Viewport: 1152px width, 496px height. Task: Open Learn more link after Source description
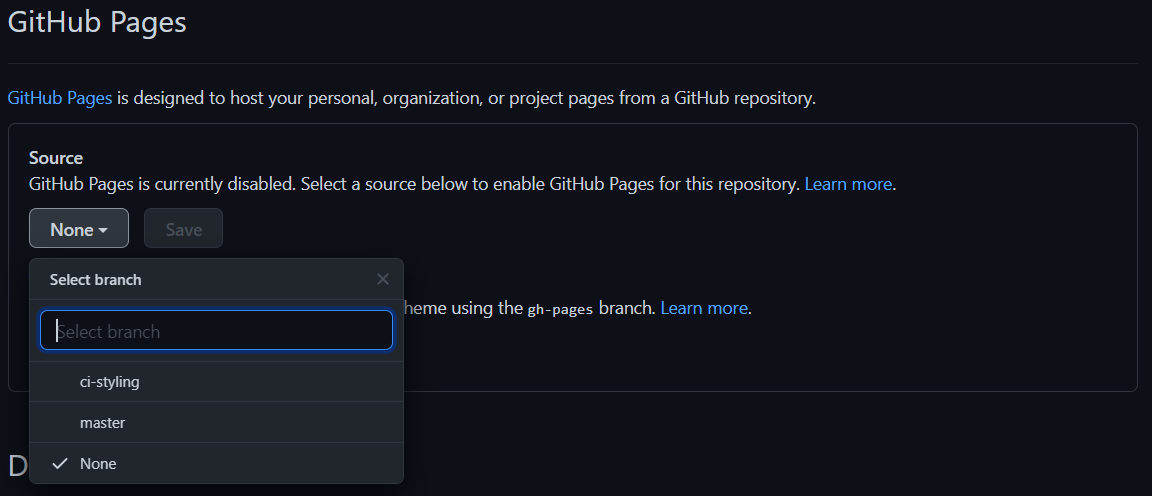pyautogui.click(x=848, y=184)
